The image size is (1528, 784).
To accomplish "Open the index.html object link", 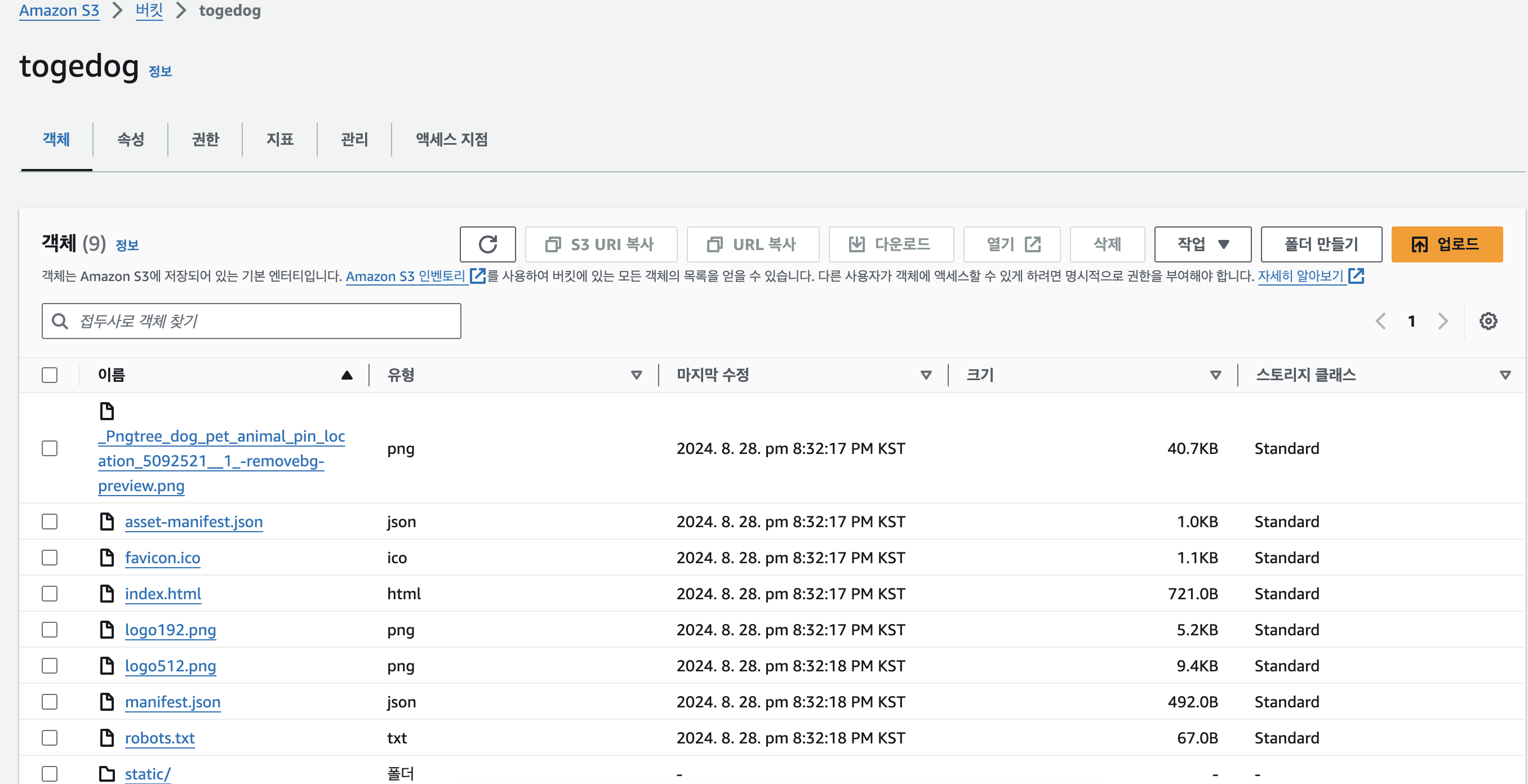I will [163, 594].
